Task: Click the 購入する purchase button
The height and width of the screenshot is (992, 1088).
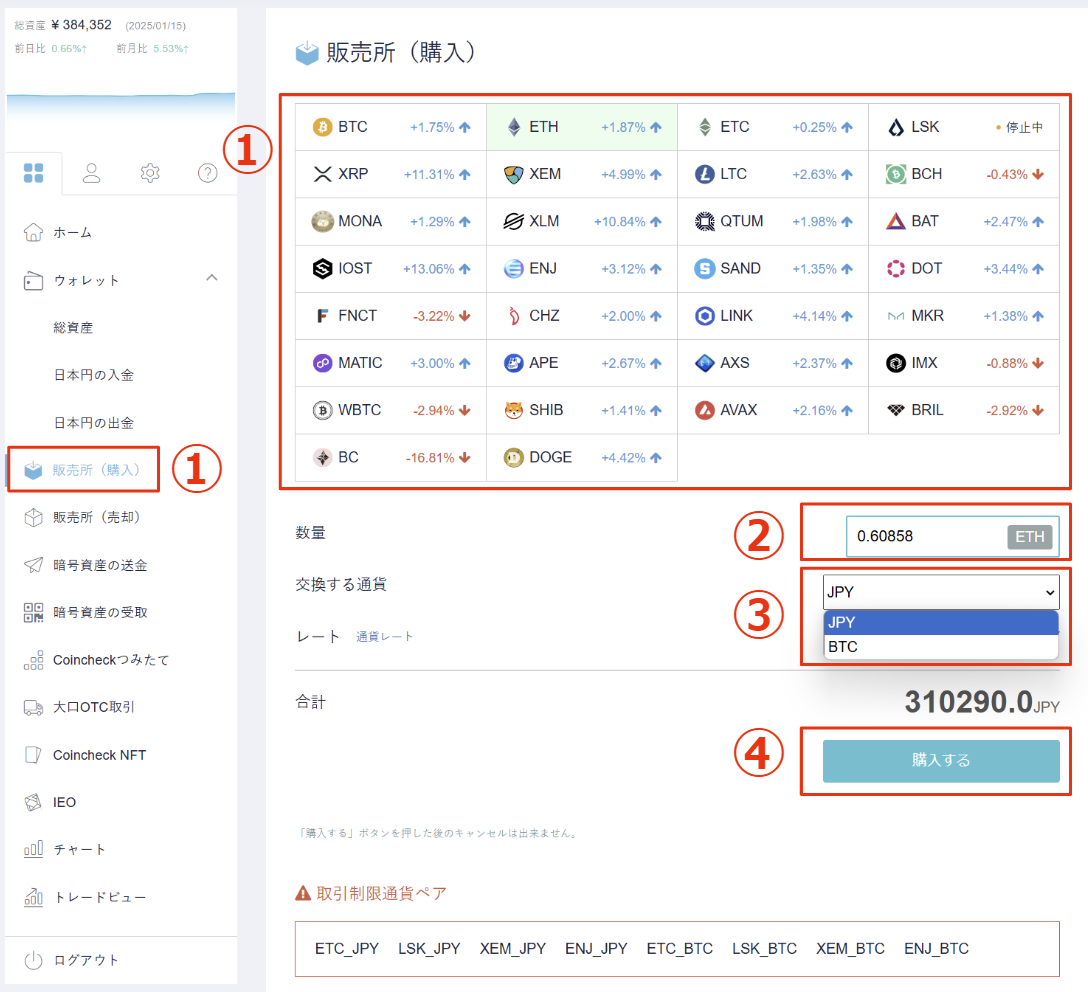Action: 941,761
